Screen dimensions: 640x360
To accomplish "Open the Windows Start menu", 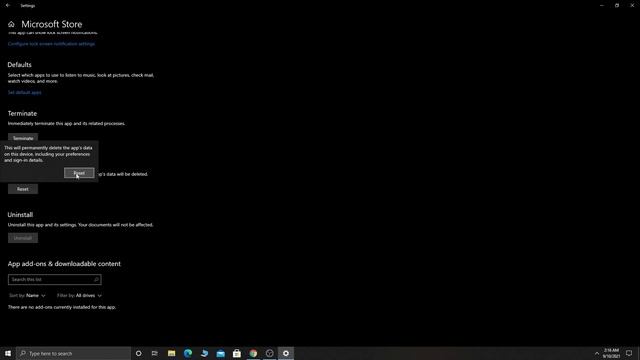I will (8, 353).
